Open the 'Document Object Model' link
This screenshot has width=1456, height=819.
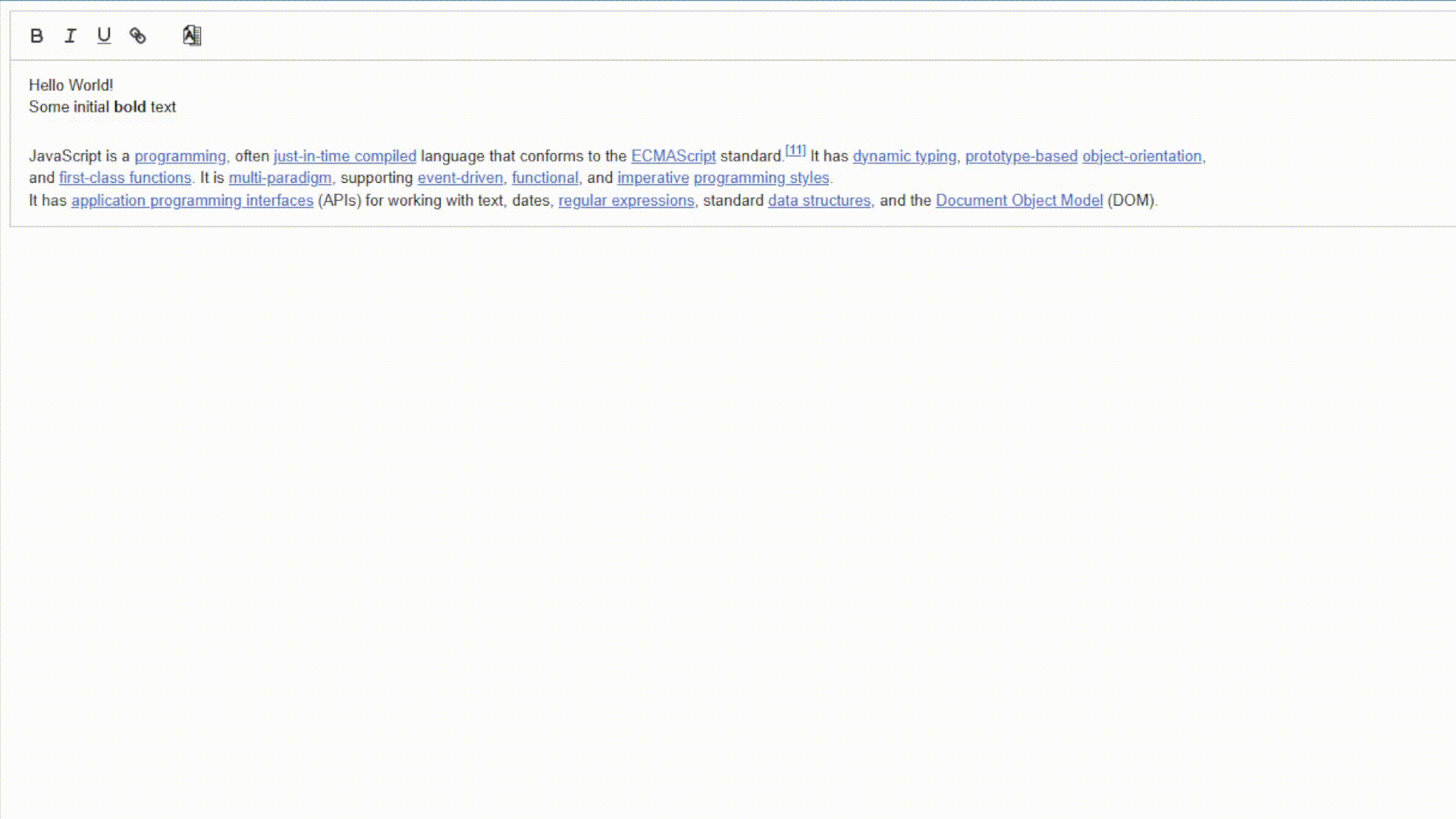[1018, 201]
